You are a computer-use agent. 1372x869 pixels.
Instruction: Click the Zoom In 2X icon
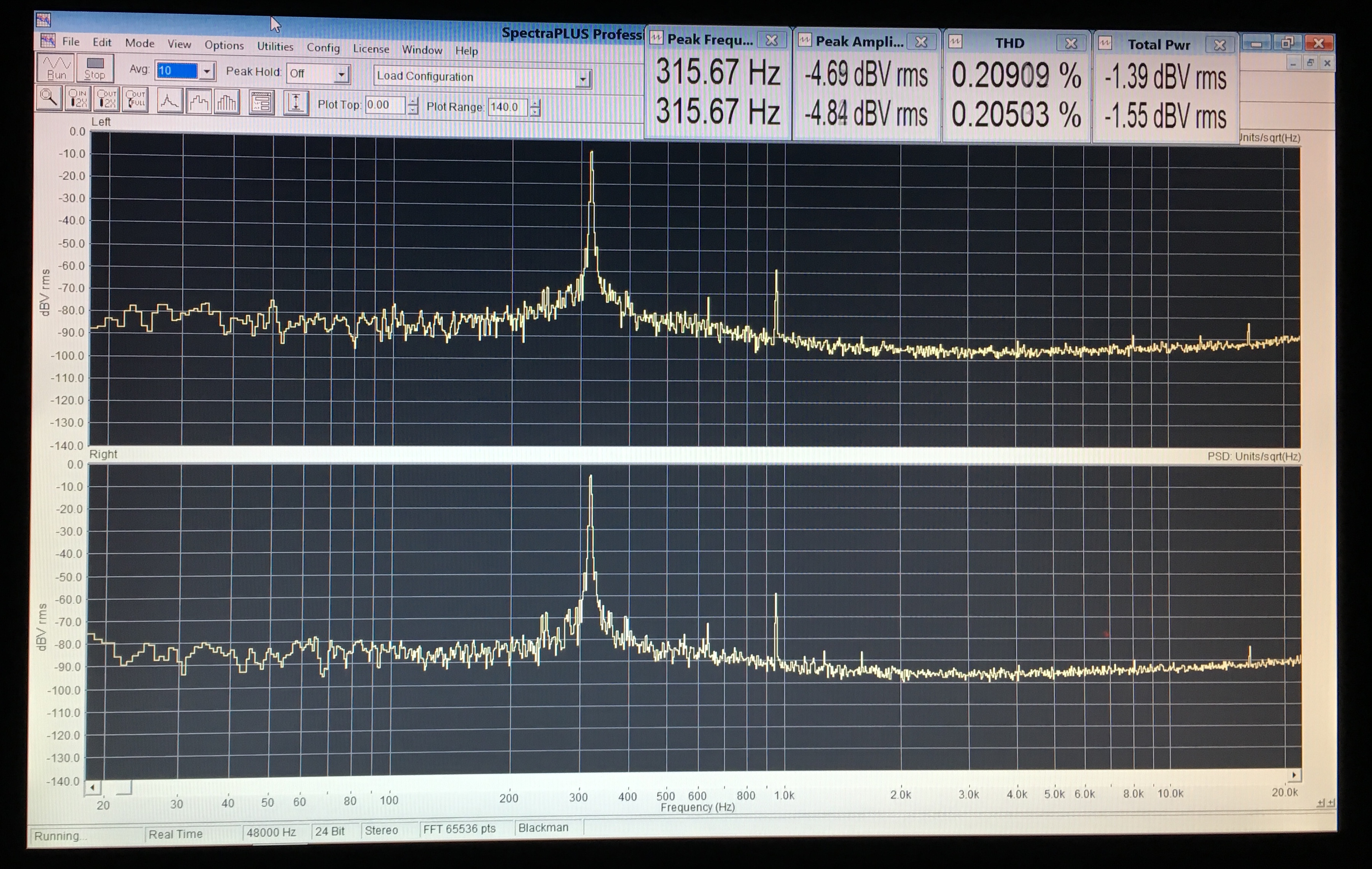[x=78, y=99]
